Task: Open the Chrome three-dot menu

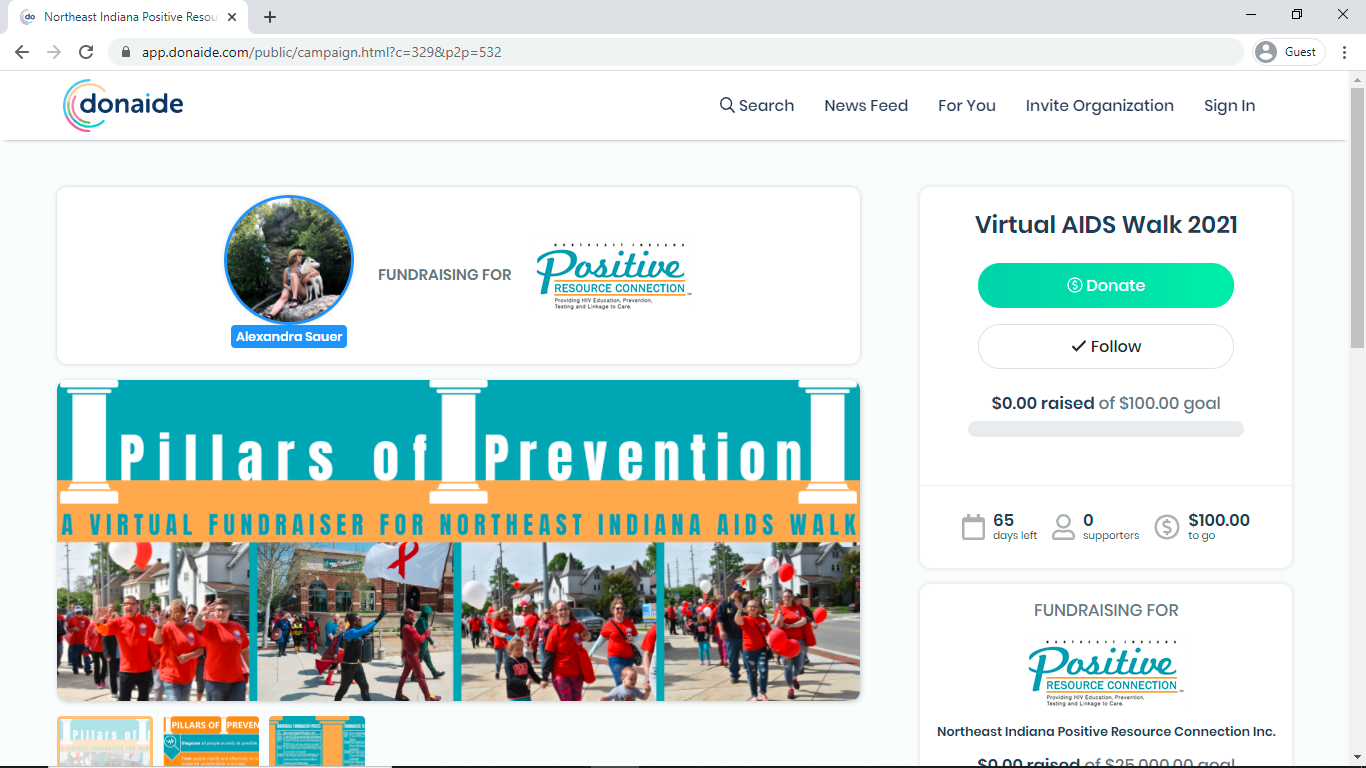Action: (x=1345, y=52)
